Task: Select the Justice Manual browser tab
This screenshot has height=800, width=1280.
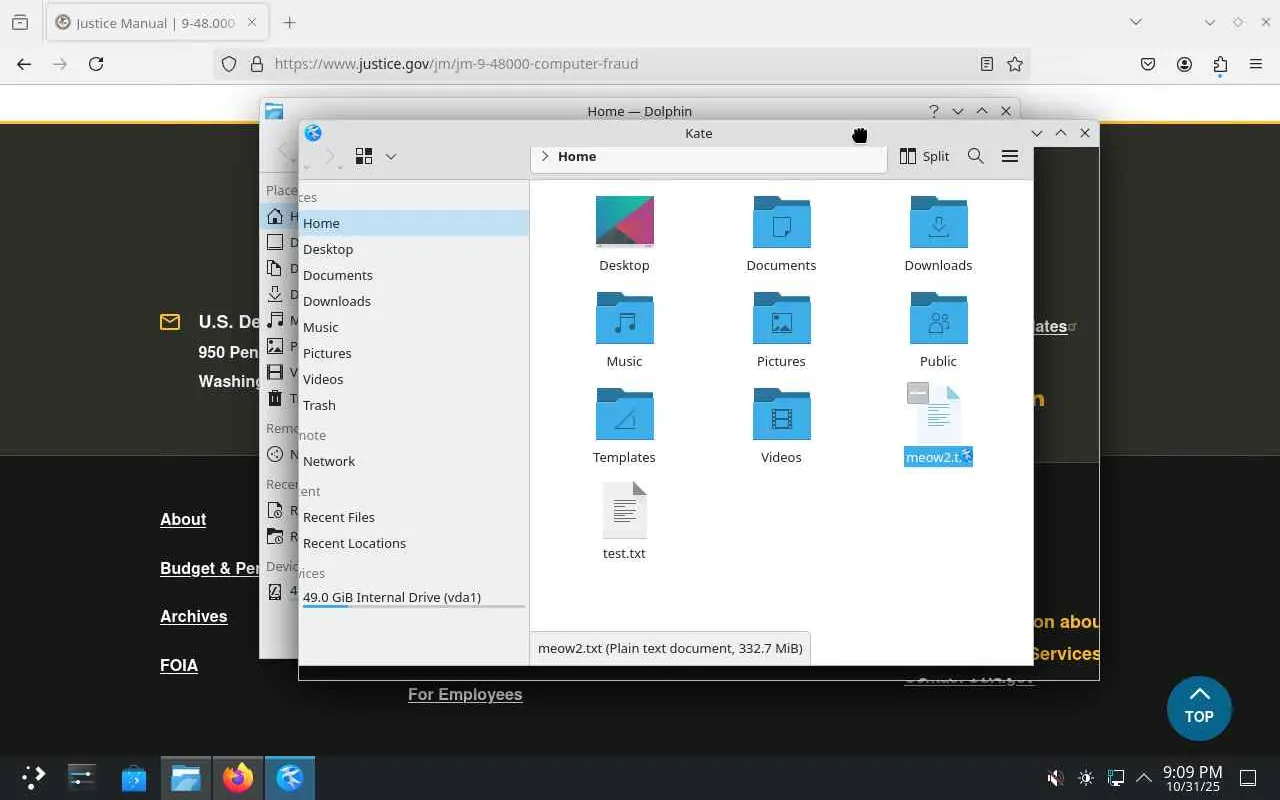Action: (x=157, y=22)
